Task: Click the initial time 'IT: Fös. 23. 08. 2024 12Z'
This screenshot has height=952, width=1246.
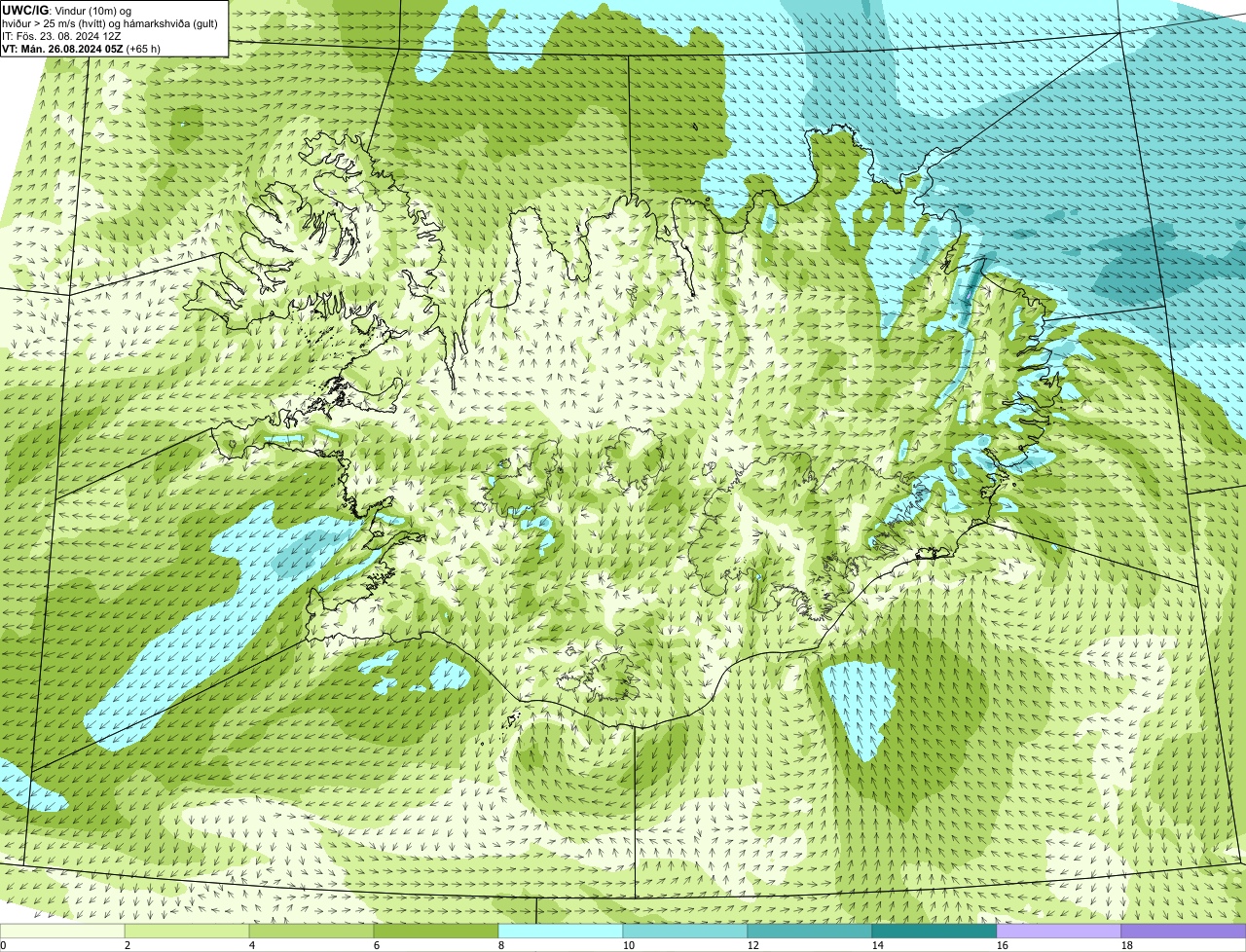Action: pos(61,35)
